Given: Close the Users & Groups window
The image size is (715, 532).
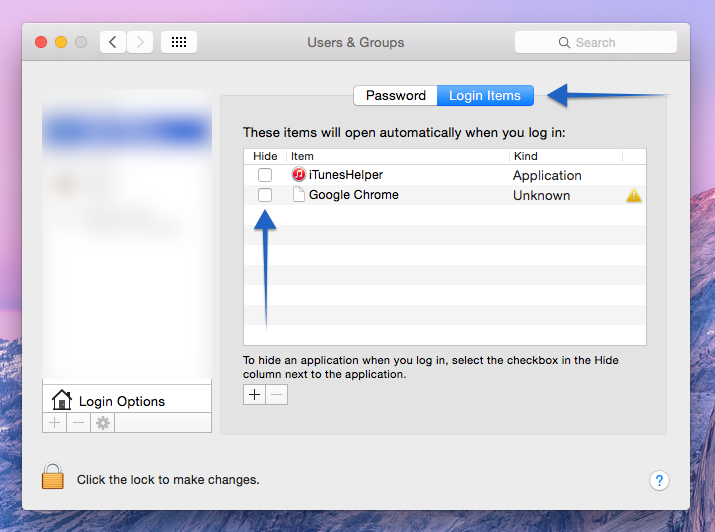Looking at the screenshot, I should point(41,42).
